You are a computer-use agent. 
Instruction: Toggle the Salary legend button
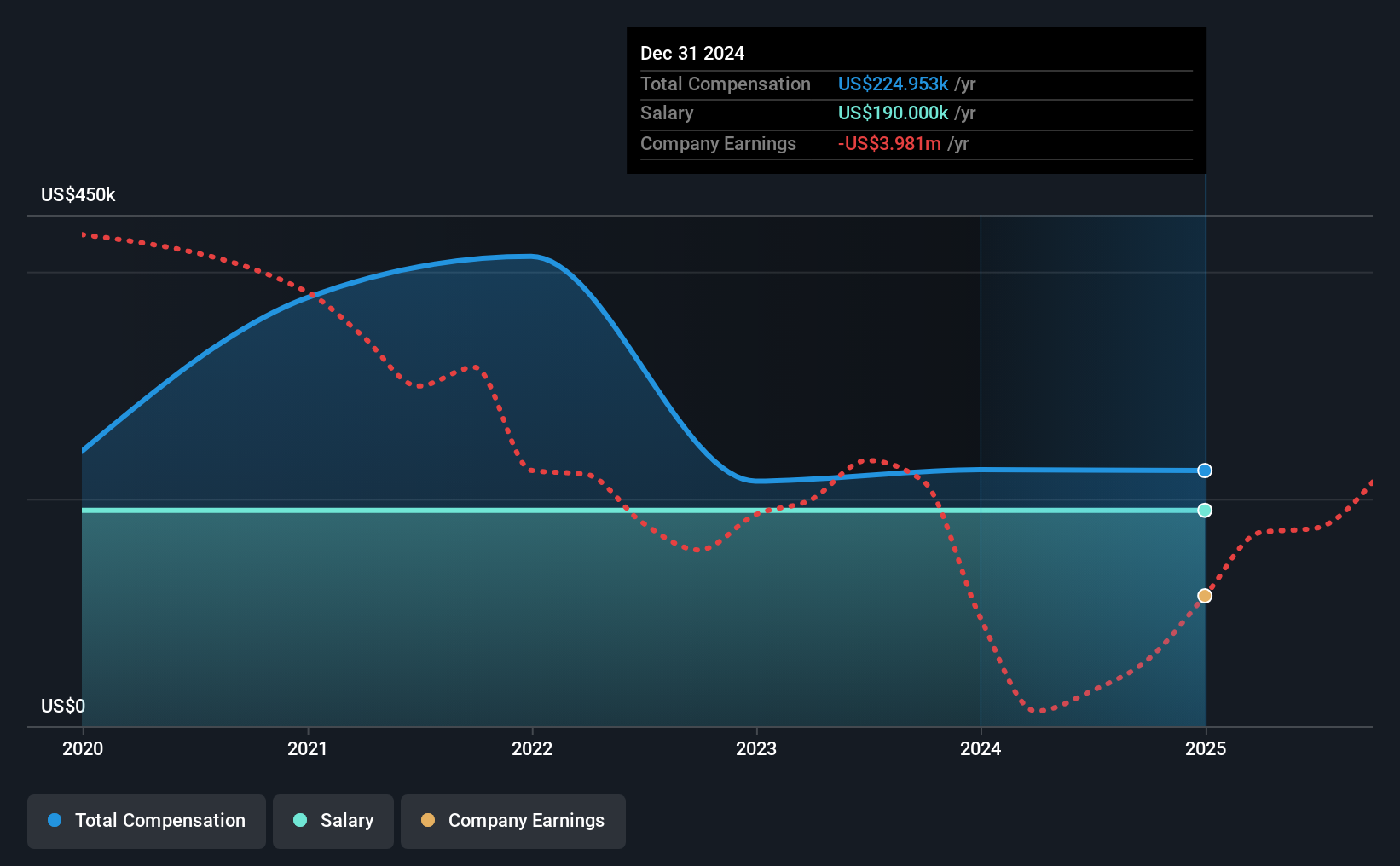pos(333,821)
